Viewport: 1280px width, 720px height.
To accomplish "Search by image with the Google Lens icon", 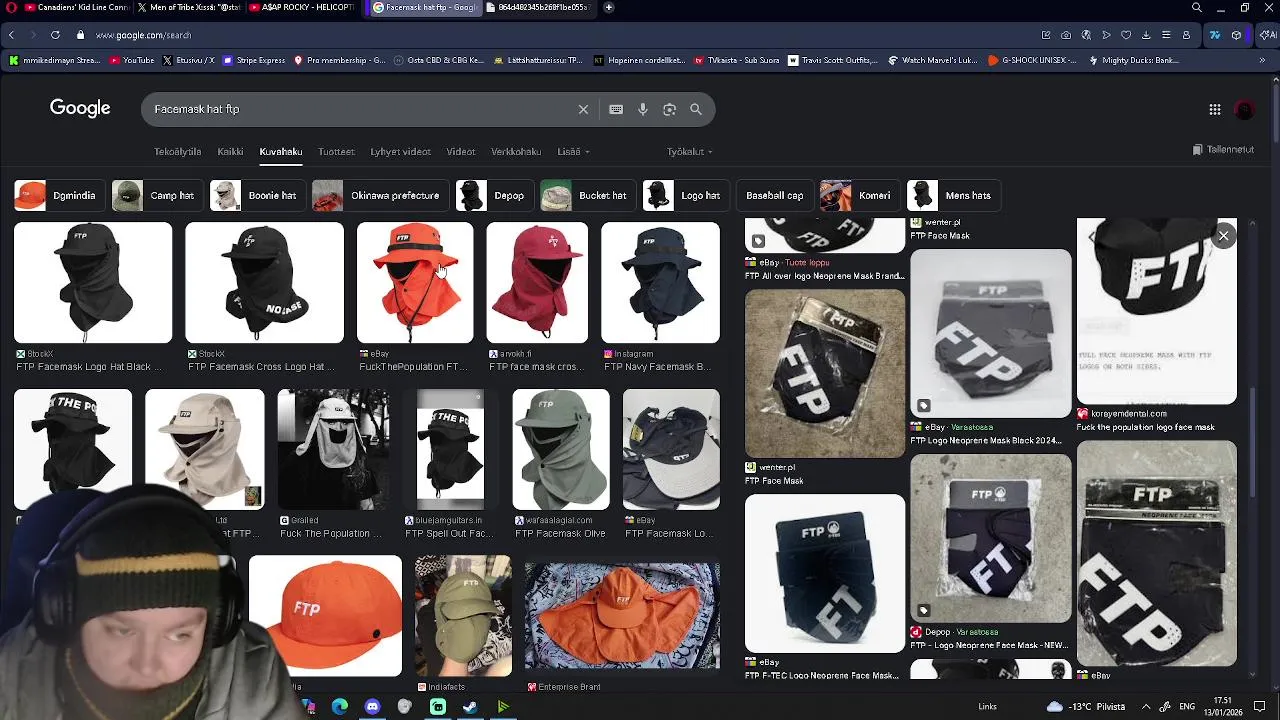I will point(669,109).
